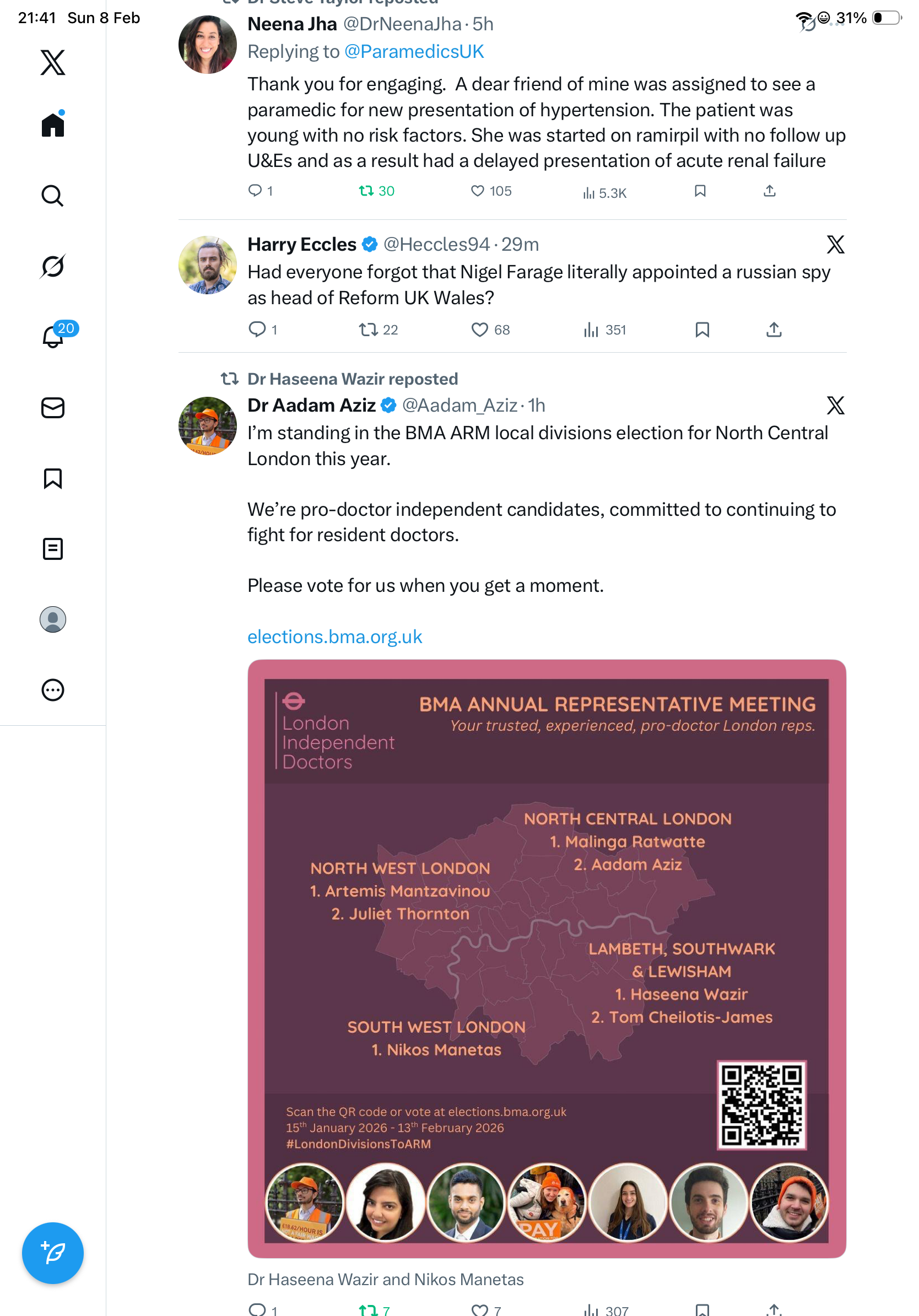919x1316 pixels.
Task: Open Bookmarks in the sidebar
Action: pyautogui.click(x=53, y=478)
